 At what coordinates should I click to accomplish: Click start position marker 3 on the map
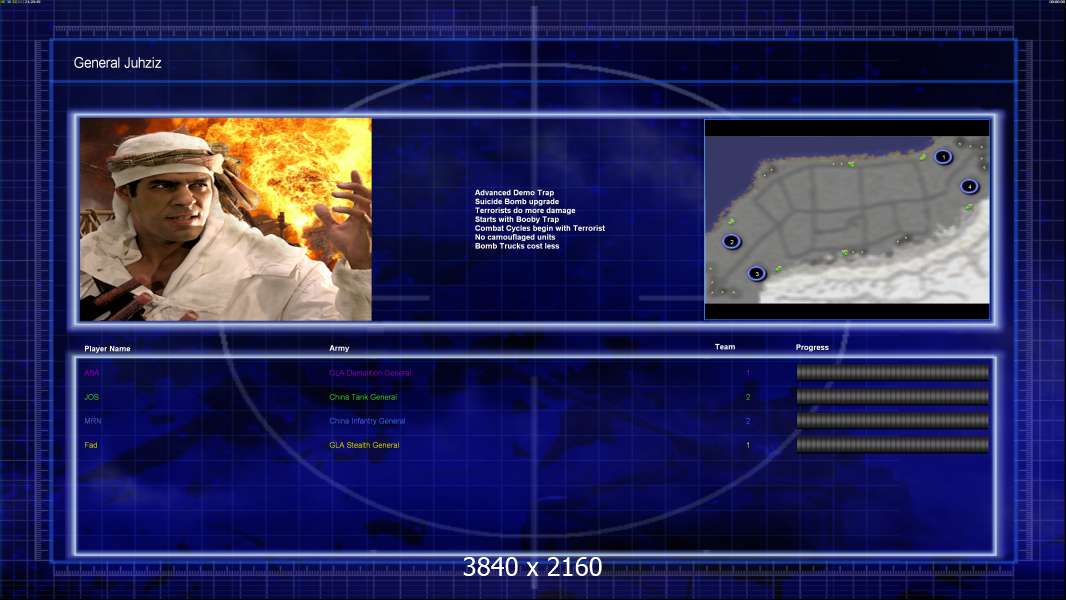[757, 274]
